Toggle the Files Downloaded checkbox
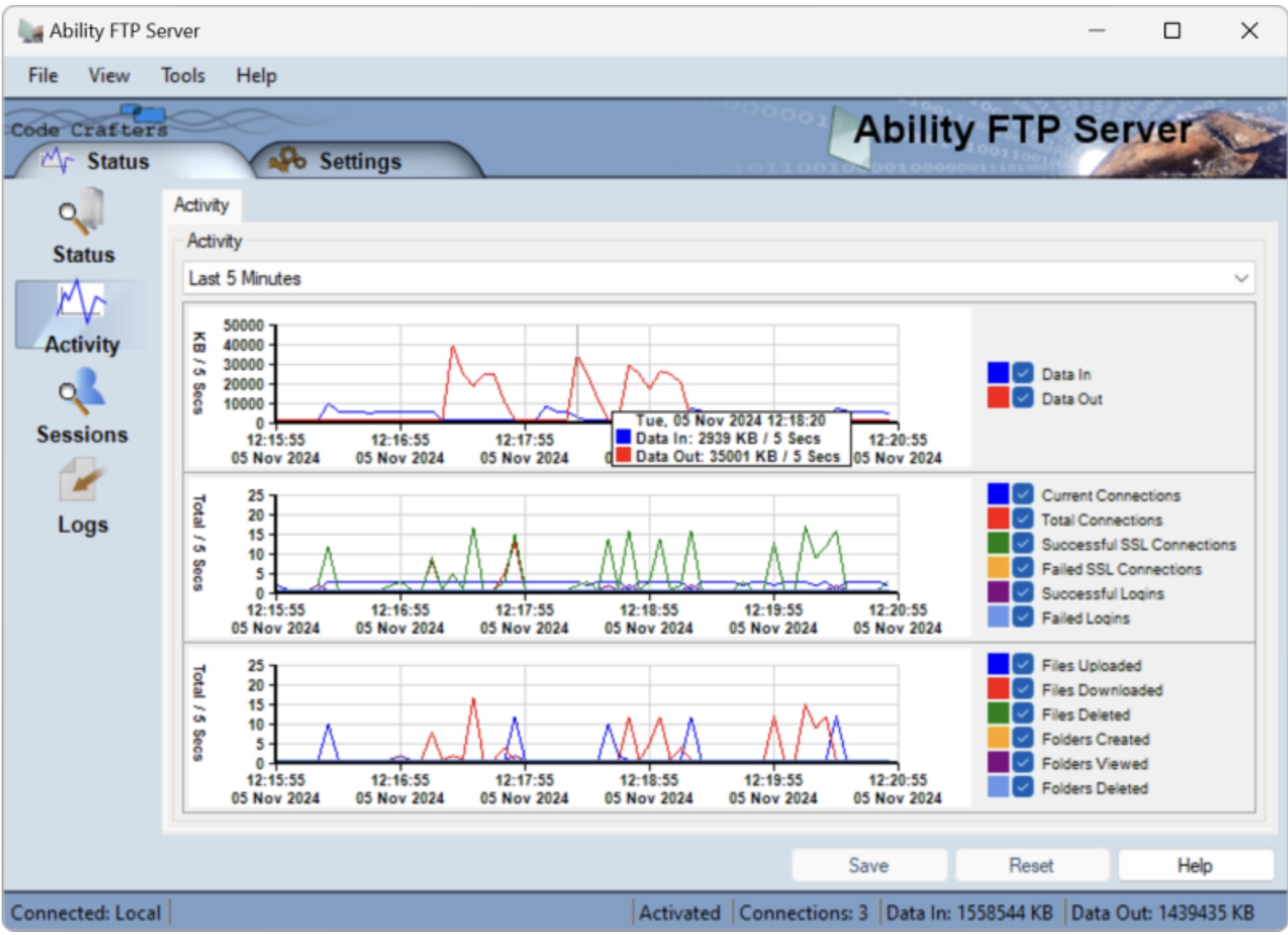This screenshot has width=1288, height=935. tap(1022, 689)
